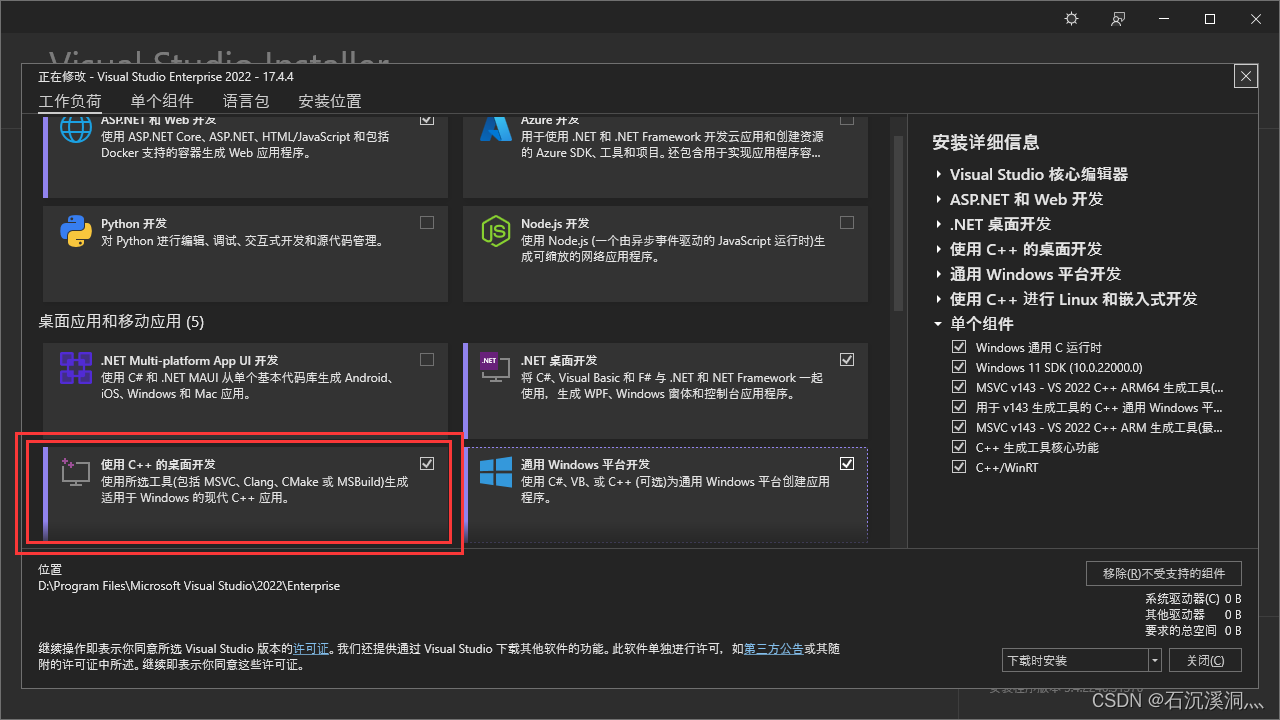Toggle the ASP.NET and Web workload checkbox

[x=427, y=119]
